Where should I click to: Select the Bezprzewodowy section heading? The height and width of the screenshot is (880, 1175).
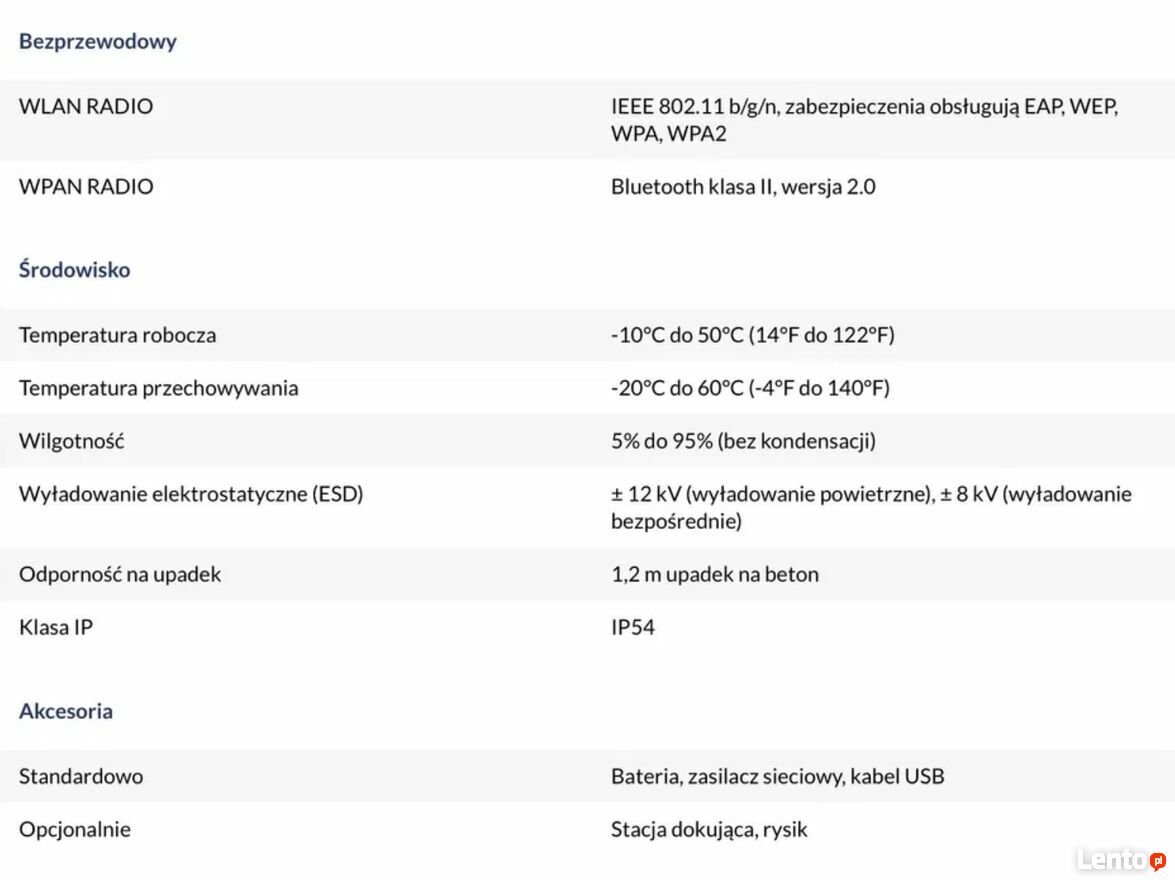tap(97, 41)
